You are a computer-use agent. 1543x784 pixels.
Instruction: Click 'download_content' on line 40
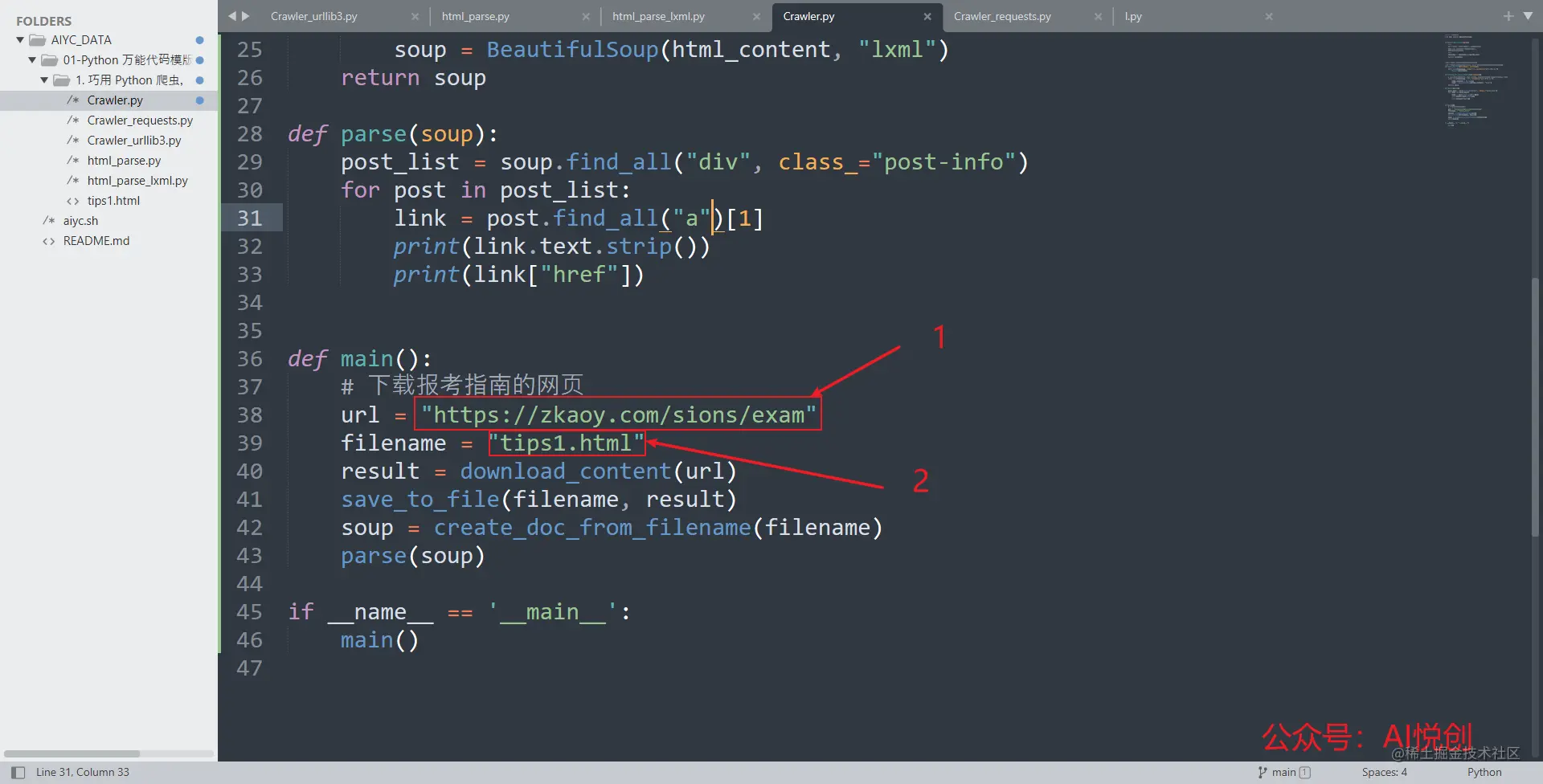pos(565,472)
